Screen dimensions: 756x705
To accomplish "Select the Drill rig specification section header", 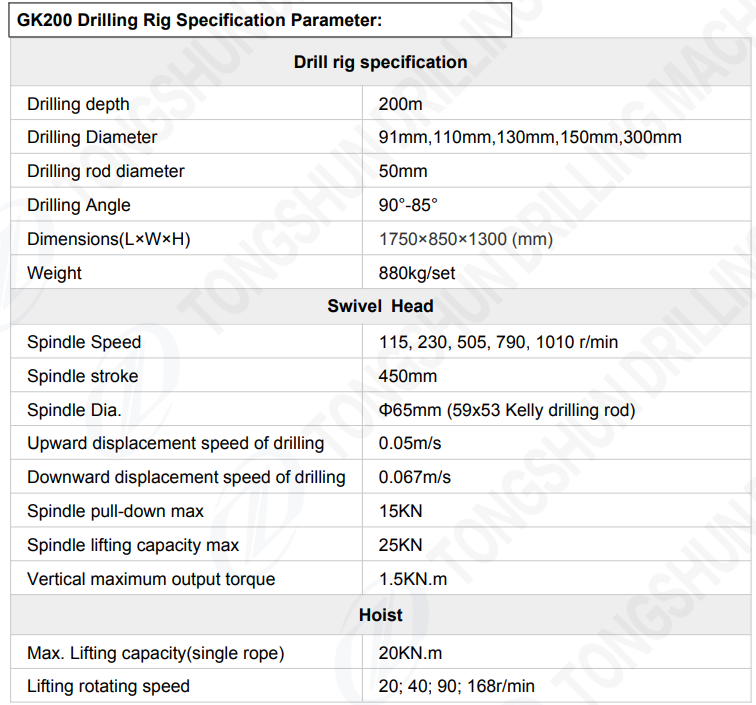I will pos(380,62).
